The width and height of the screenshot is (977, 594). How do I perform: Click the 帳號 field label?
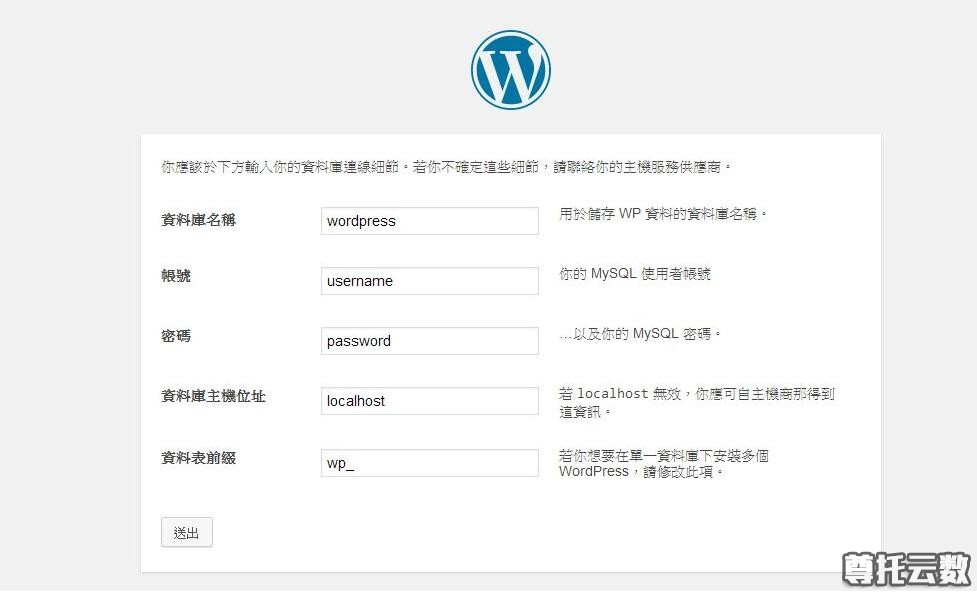tap(176, 276)
